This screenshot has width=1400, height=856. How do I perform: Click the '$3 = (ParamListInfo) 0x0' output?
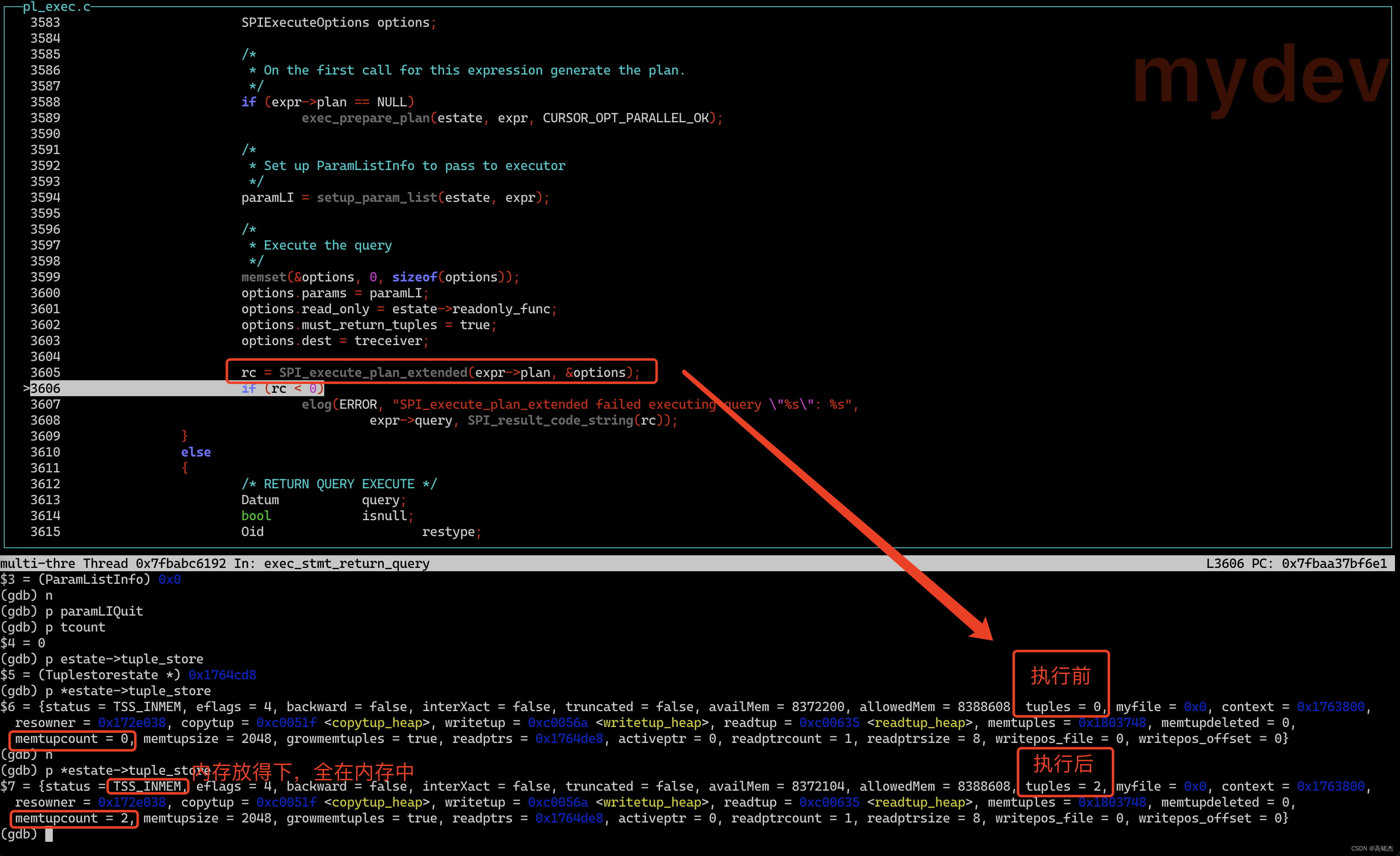[90, 579]
